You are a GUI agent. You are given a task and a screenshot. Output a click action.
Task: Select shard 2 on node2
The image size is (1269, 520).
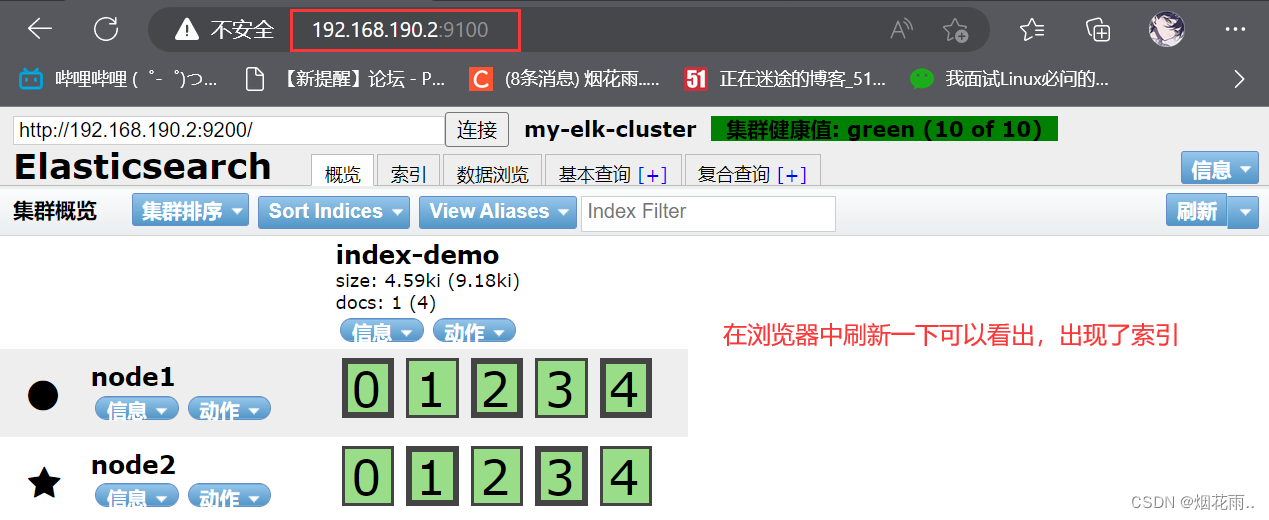tap(496, 476)
